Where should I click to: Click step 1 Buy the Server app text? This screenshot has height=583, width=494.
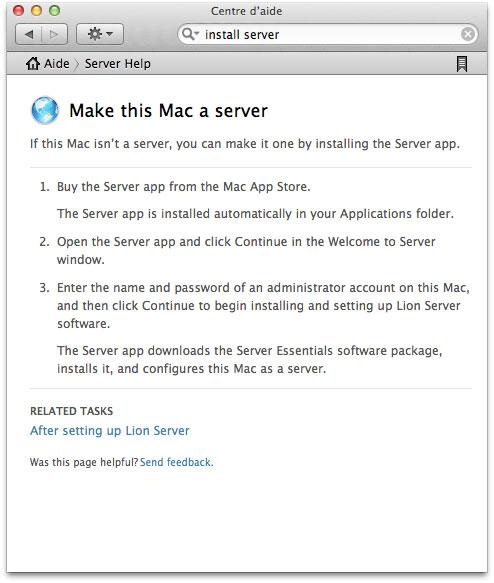pyautogui.click(x=184, y=187)
